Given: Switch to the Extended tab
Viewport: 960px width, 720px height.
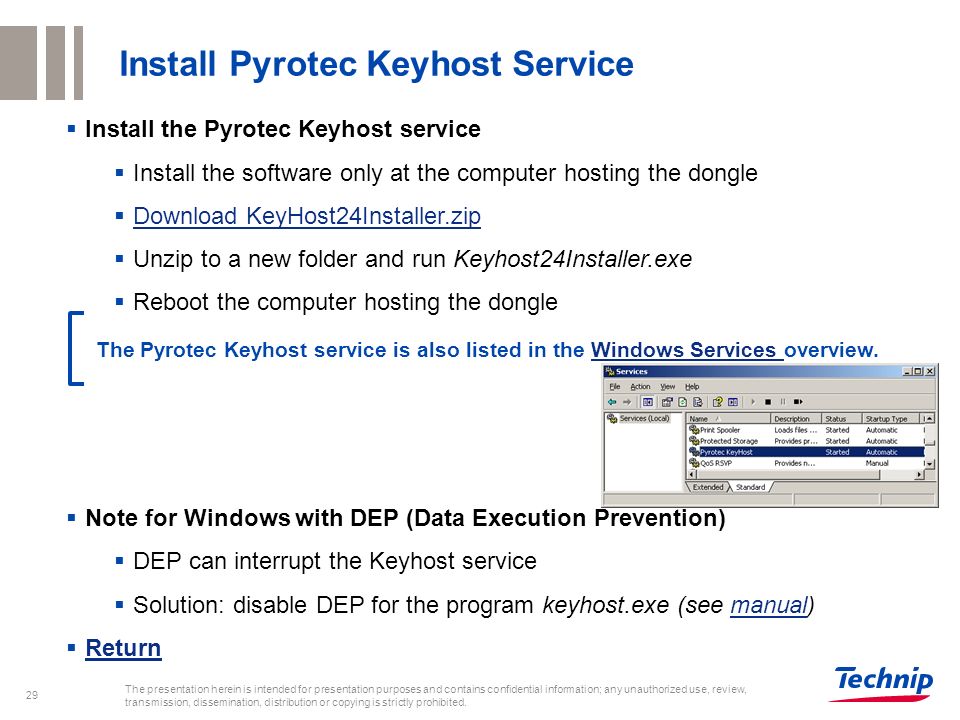Looking at the screenshot, I should (708, 487).
